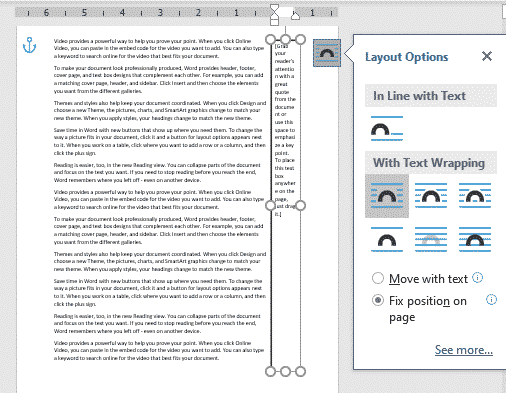Click the 'With Text Wrapping' section heading
506x393 pixels.
click(x=429, y=163)
